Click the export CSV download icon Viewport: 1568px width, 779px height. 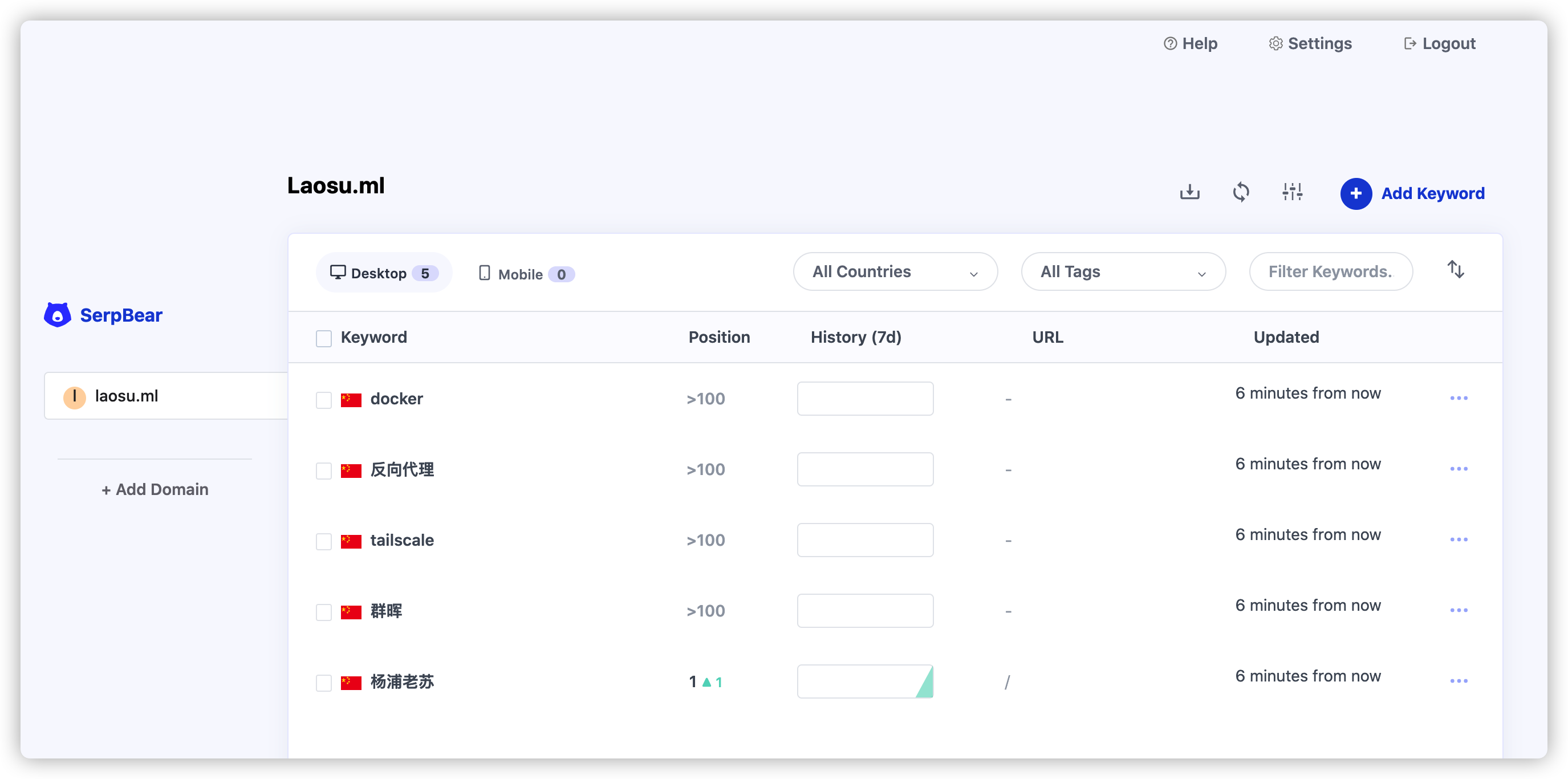pos(1189,192)
